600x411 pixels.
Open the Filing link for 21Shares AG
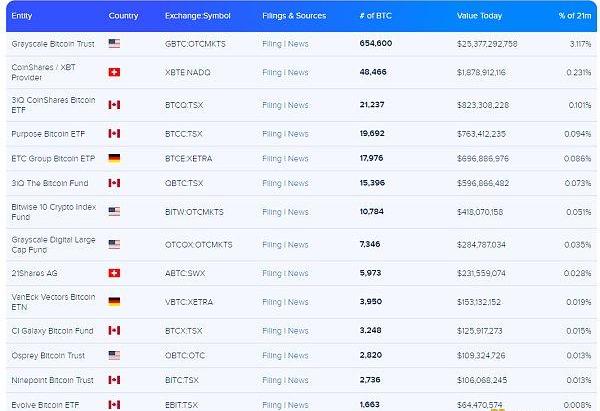(x=271, y=273)
